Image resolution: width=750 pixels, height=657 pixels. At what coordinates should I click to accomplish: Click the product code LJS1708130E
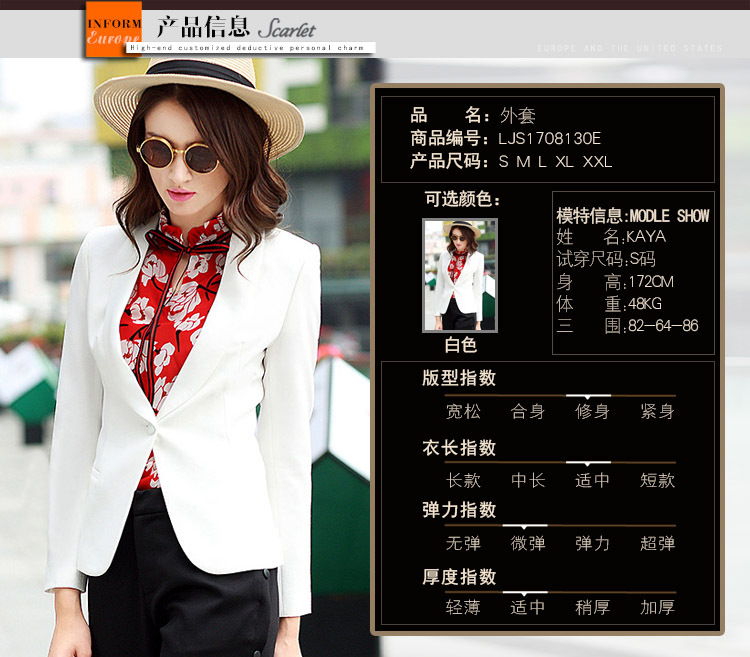pyautogui.click(x=549, y=139)
